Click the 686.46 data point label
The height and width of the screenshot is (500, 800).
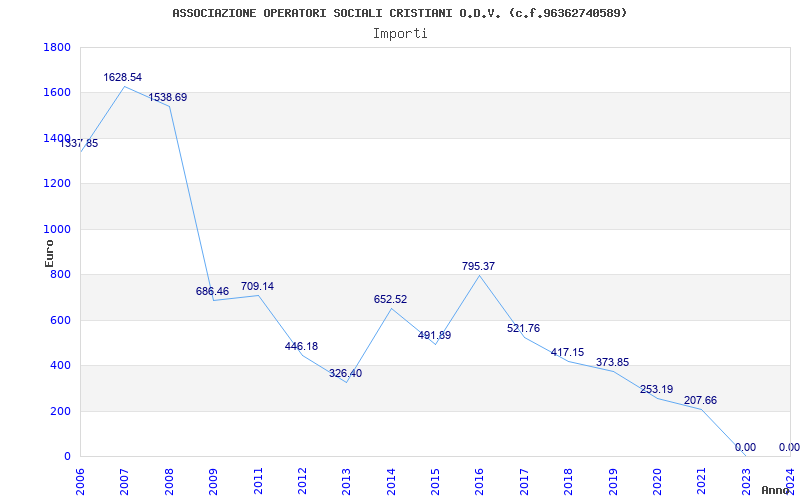click(212, 291)
